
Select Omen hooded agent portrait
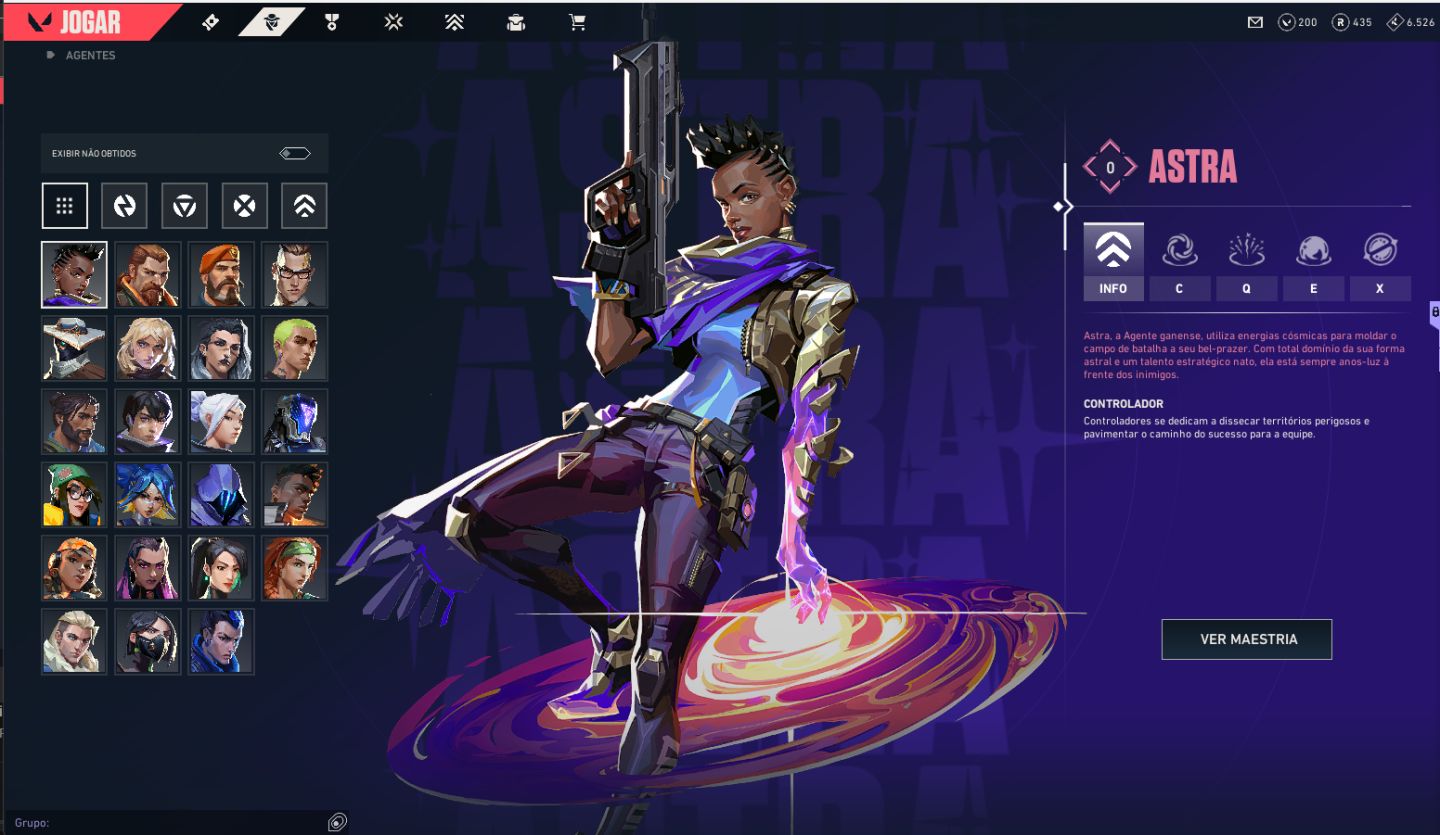pyautogui.click(x=221, y=495)
